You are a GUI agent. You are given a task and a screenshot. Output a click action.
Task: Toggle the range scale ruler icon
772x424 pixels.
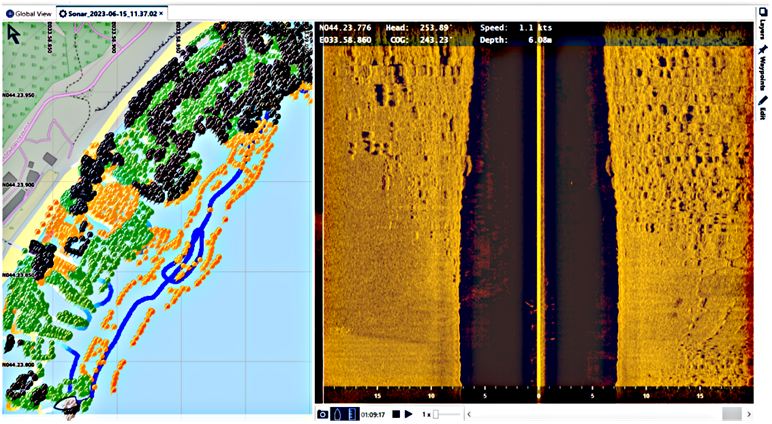tap(351, 414)
